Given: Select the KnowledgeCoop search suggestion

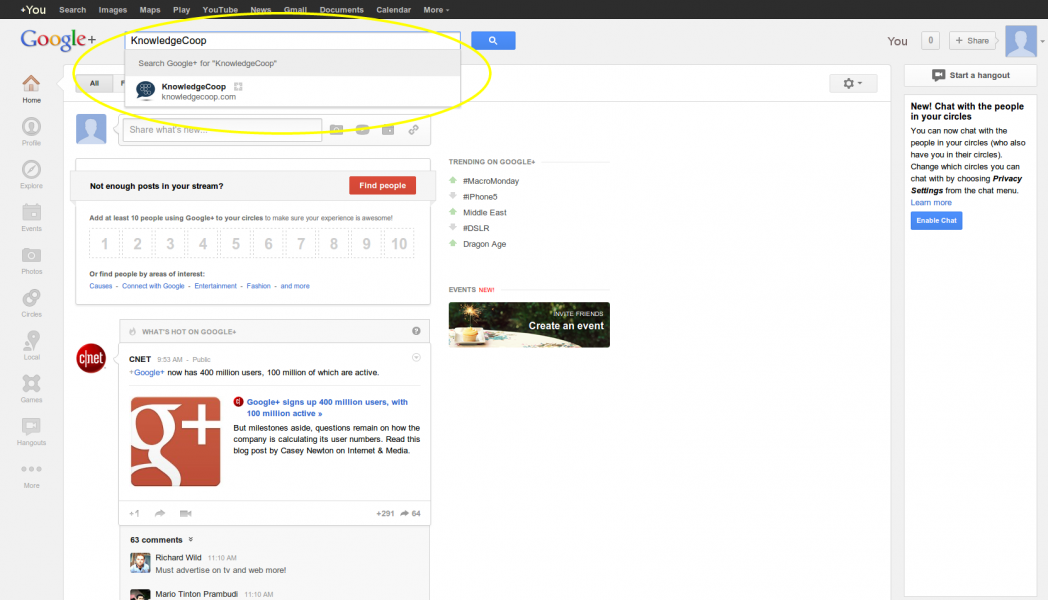Looking at the screenshot, I should (x=194, y=91).
